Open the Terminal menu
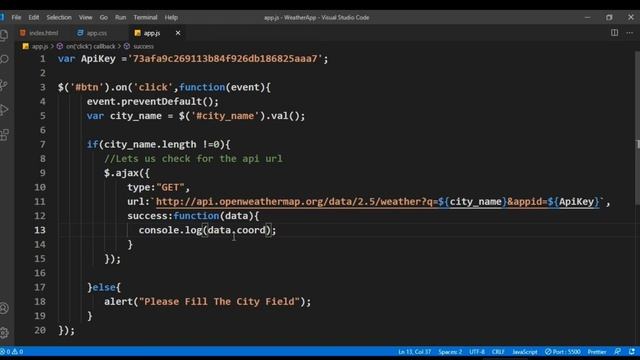This screenshot has width=640, height=360. [x=145, y=18]
